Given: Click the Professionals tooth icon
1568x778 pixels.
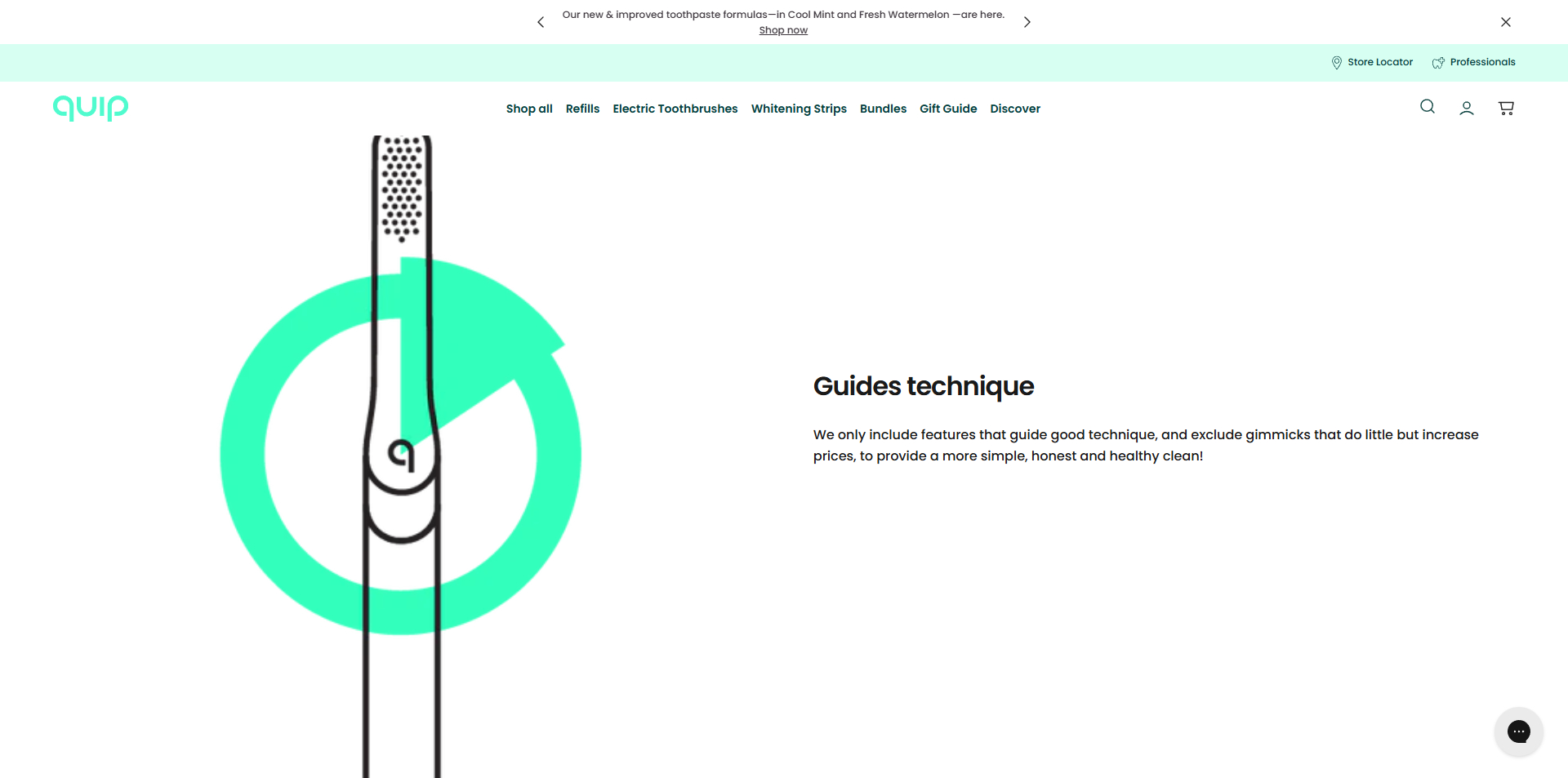Looking at the screenshot, I should click(x=1438, y=63).
